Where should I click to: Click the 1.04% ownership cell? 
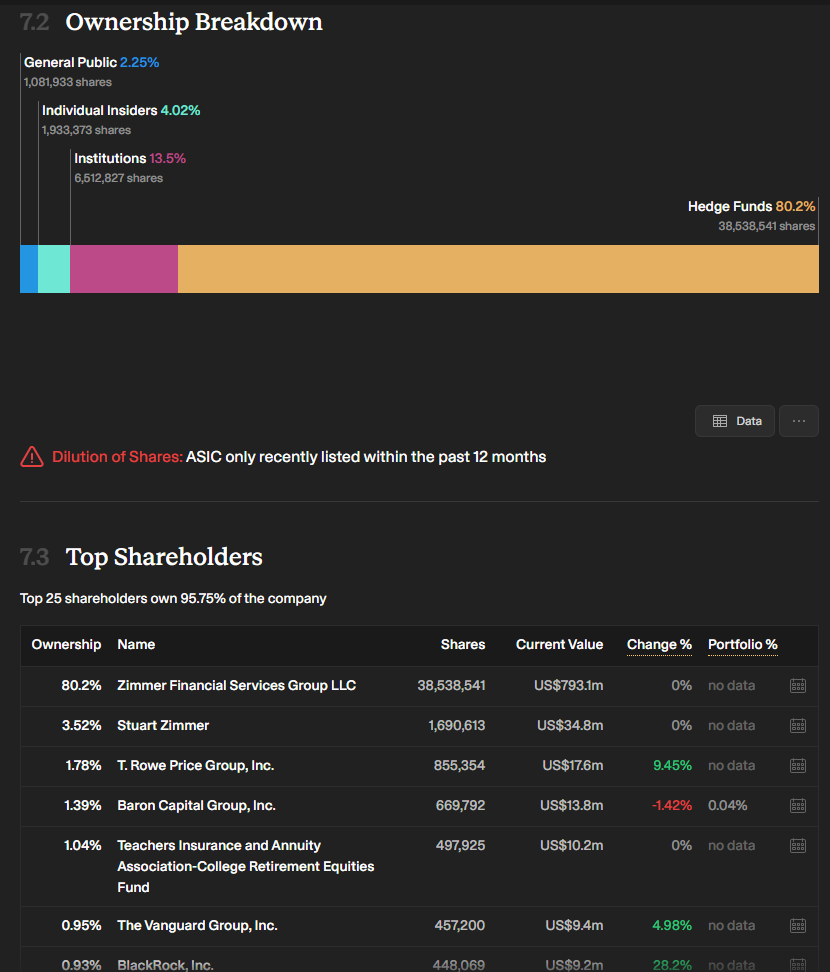coord(82,846)
